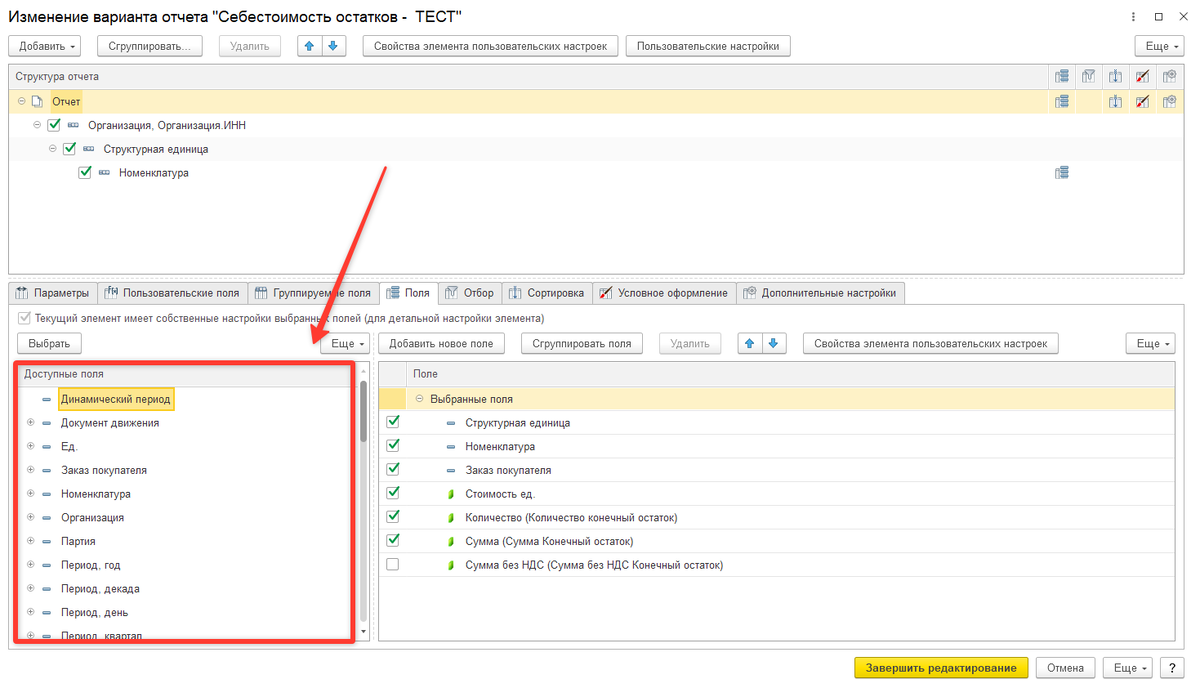Click the Выбрать button
1200x688 pixels.
49,343
